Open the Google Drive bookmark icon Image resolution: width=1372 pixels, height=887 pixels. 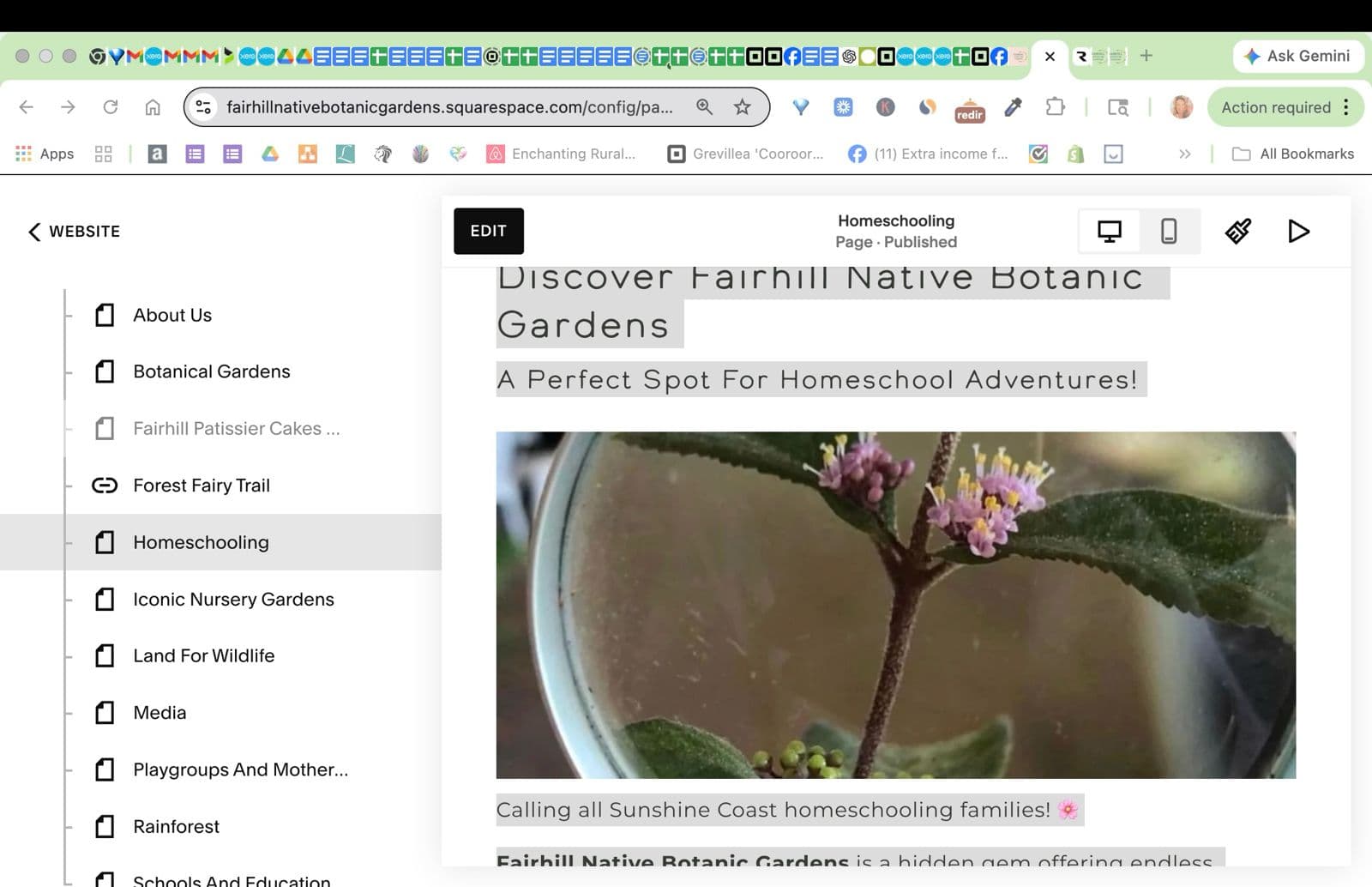pos(270,154)
